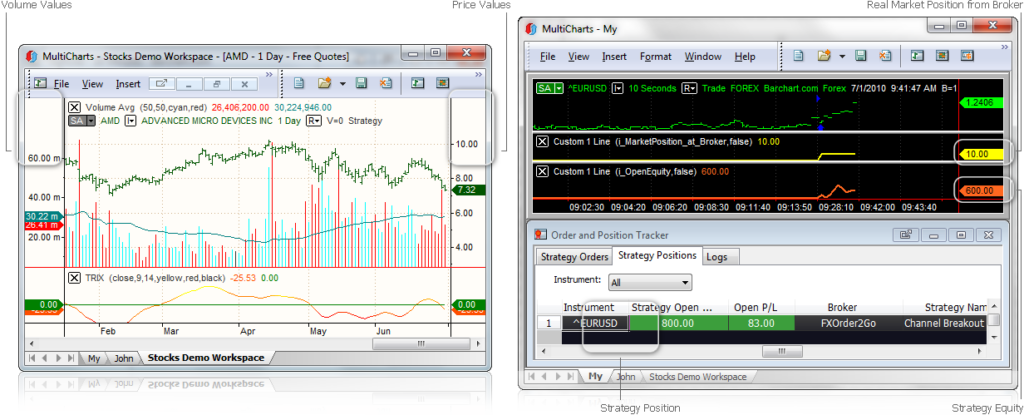Screen dimensions: 1024x415
Task: Open the Logs tab in the tracker
Action: click(716, 257)
